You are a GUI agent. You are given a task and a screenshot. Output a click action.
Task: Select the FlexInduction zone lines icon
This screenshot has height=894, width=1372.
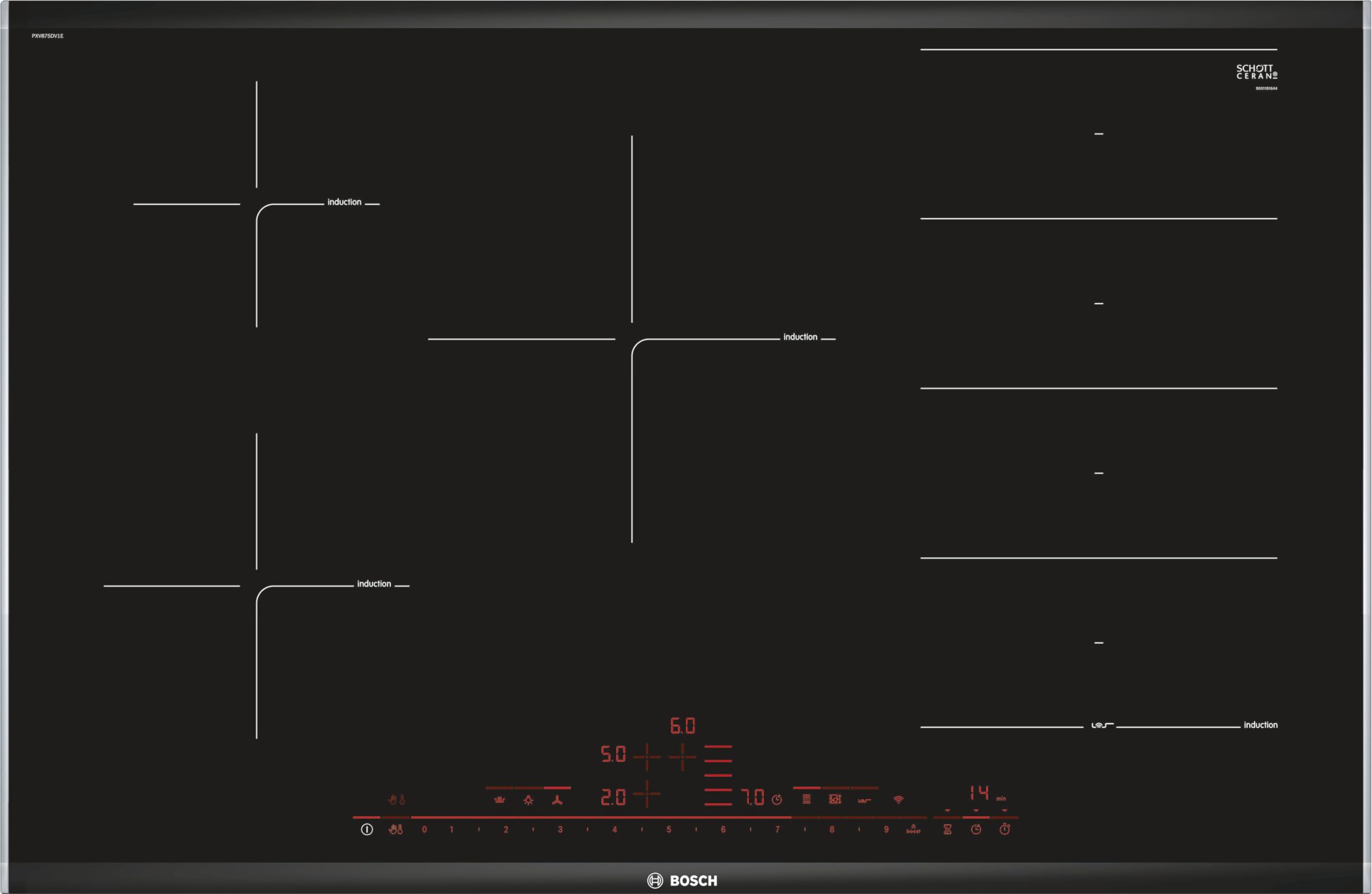pos(807,799)
